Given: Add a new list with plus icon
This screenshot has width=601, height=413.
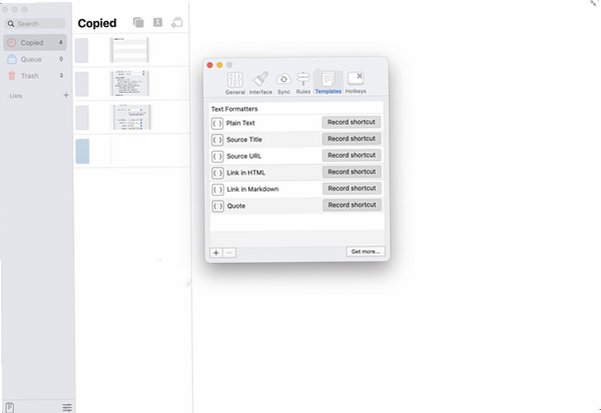Looking at the screenshot, I should (66, 95).
